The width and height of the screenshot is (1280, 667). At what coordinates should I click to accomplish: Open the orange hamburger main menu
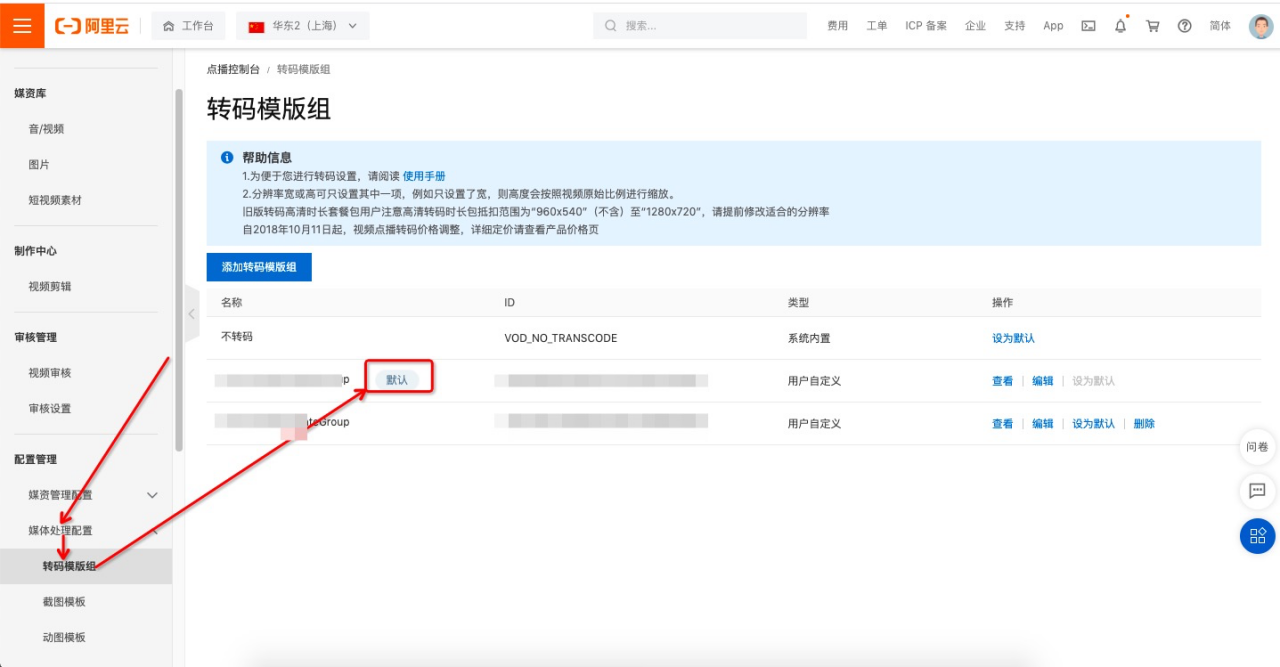click(22, 25)
